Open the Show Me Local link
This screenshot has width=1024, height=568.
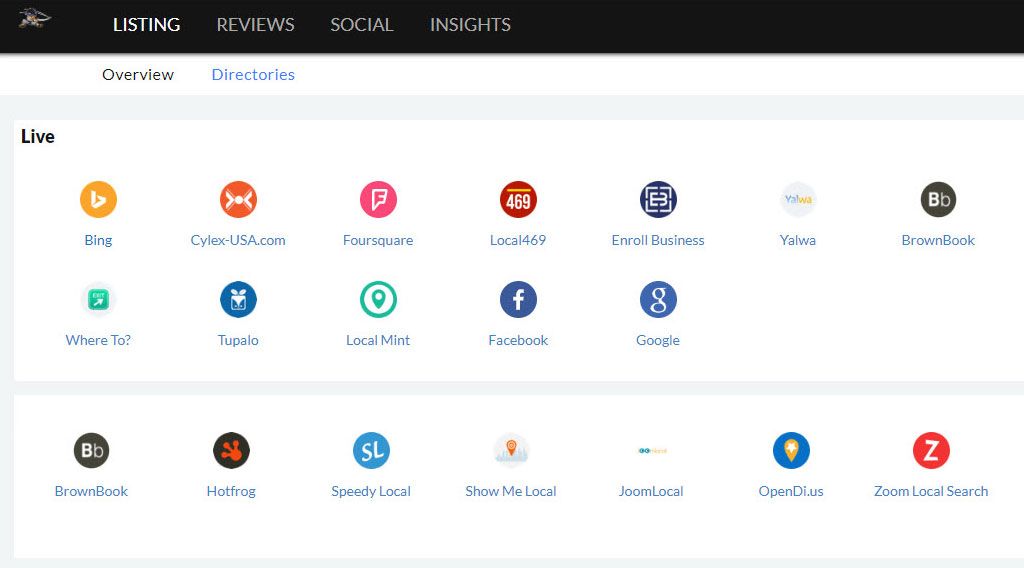[x=511, y=491]
